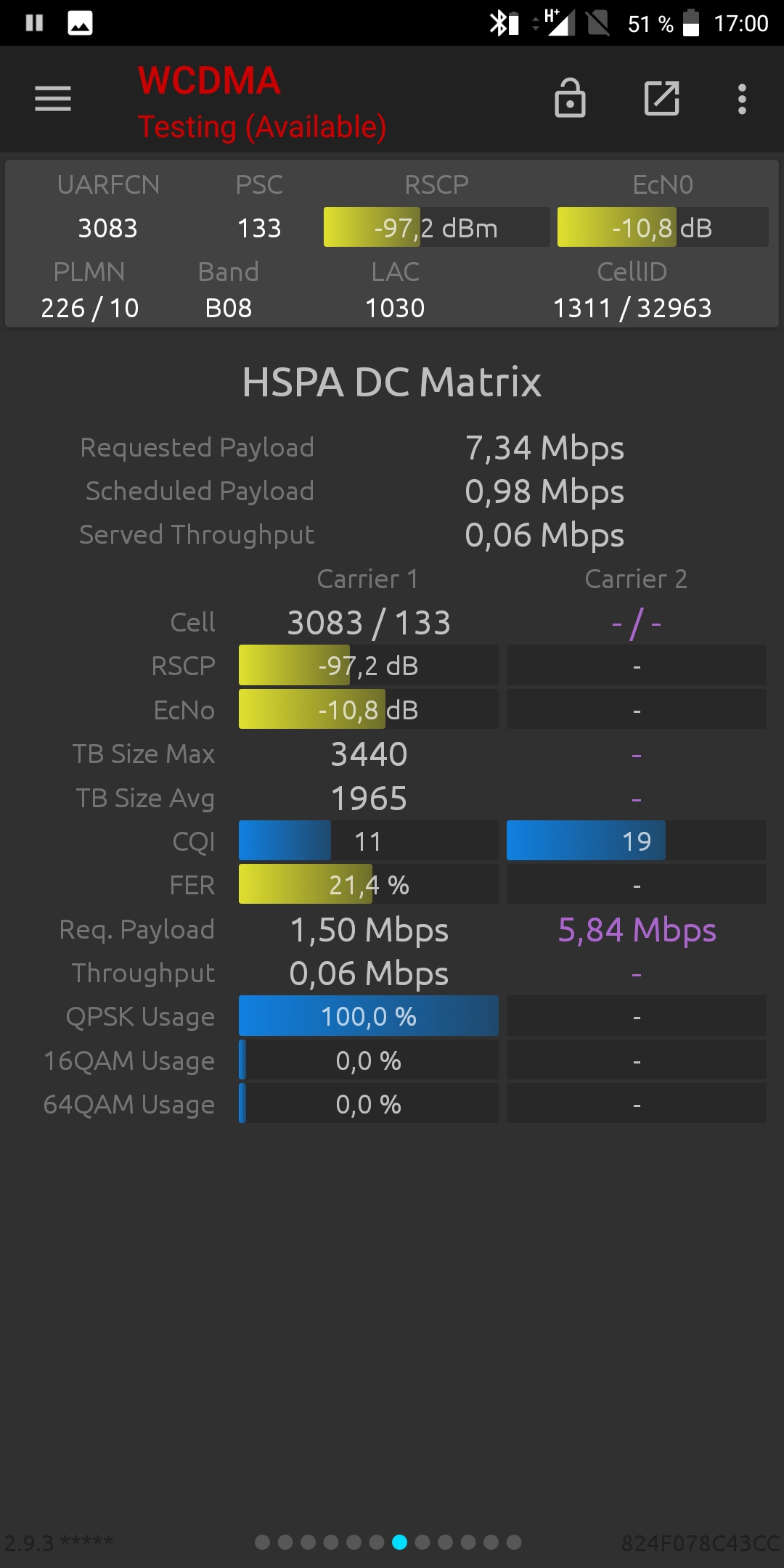Tap the export/share icon in toolbar

point(662,98)
